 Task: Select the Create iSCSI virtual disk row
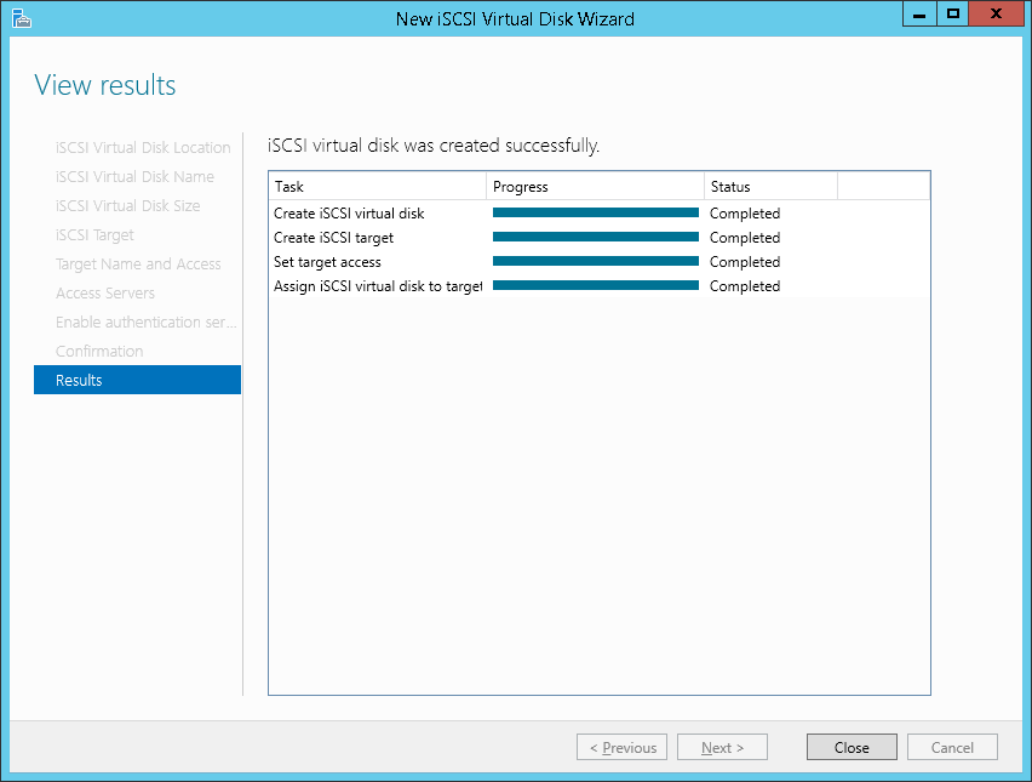coord(349,213)
